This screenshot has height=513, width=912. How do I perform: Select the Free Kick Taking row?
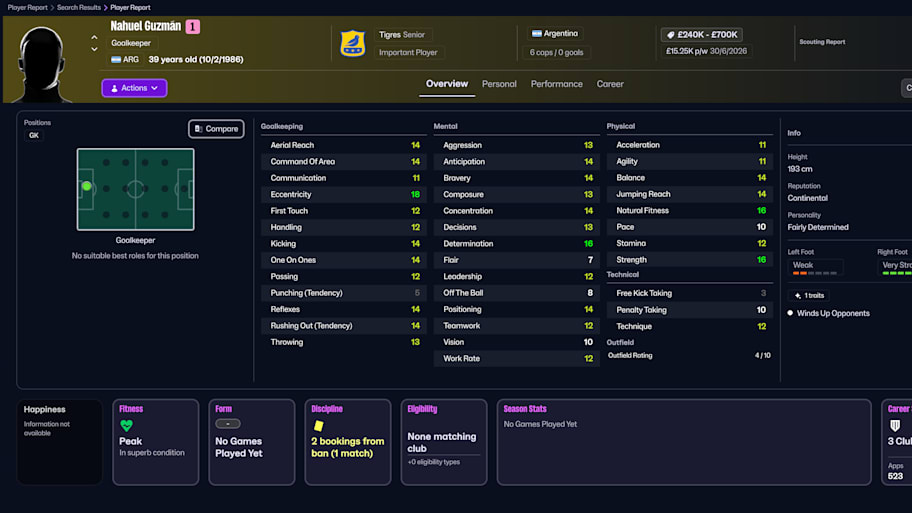pyautogui.click(x=690, y=293)
